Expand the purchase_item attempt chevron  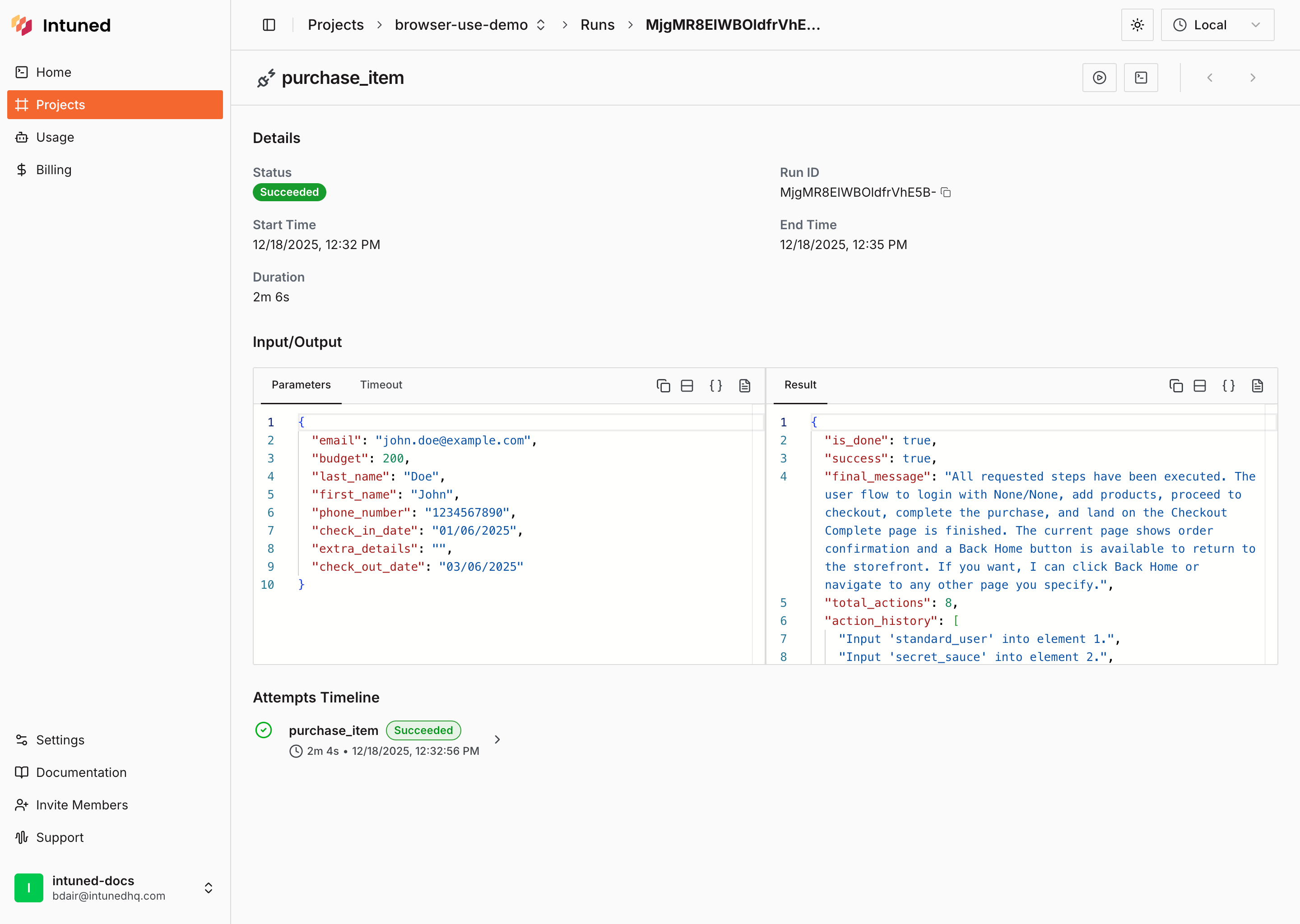tap(497, 739)
